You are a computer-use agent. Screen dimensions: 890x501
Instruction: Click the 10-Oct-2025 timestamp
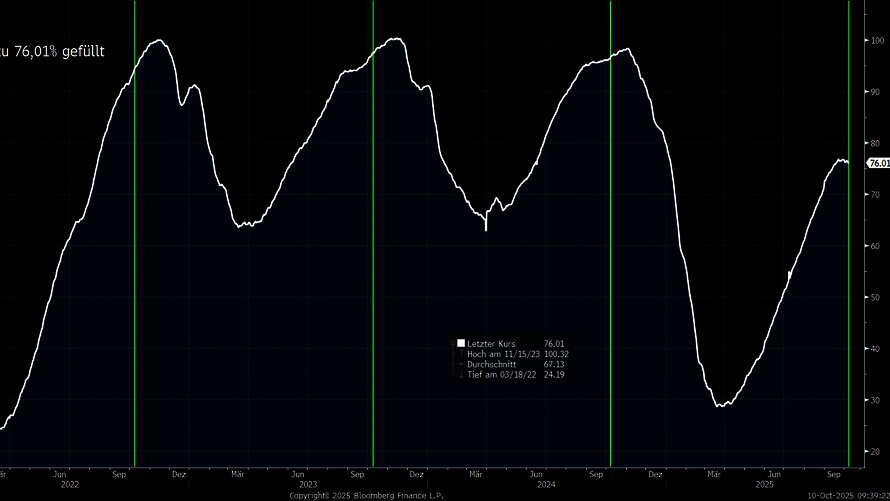click(846, 495)
